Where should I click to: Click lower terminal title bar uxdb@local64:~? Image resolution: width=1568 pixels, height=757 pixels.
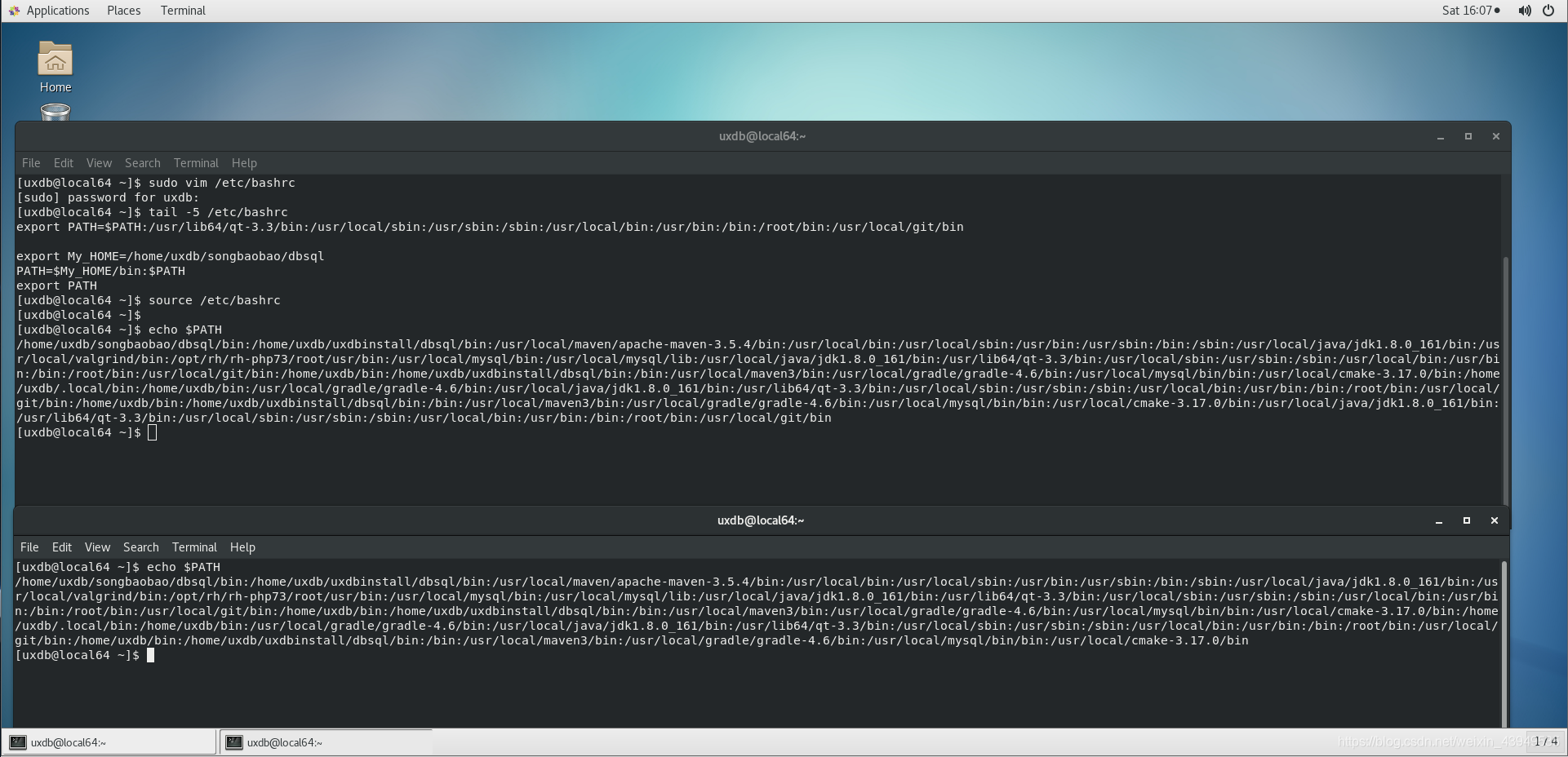(x=761, y=520)
